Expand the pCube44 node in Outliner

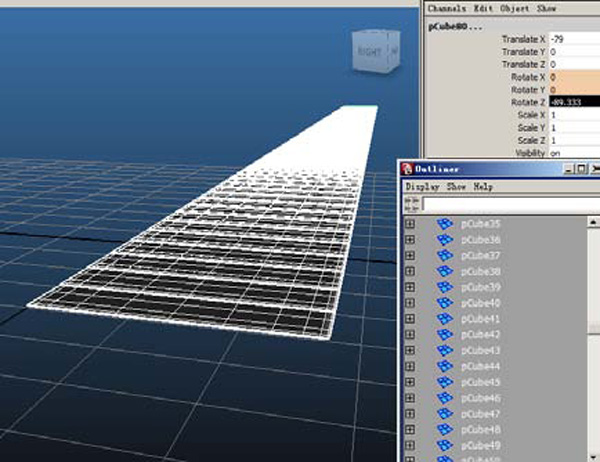pos(410,366)
